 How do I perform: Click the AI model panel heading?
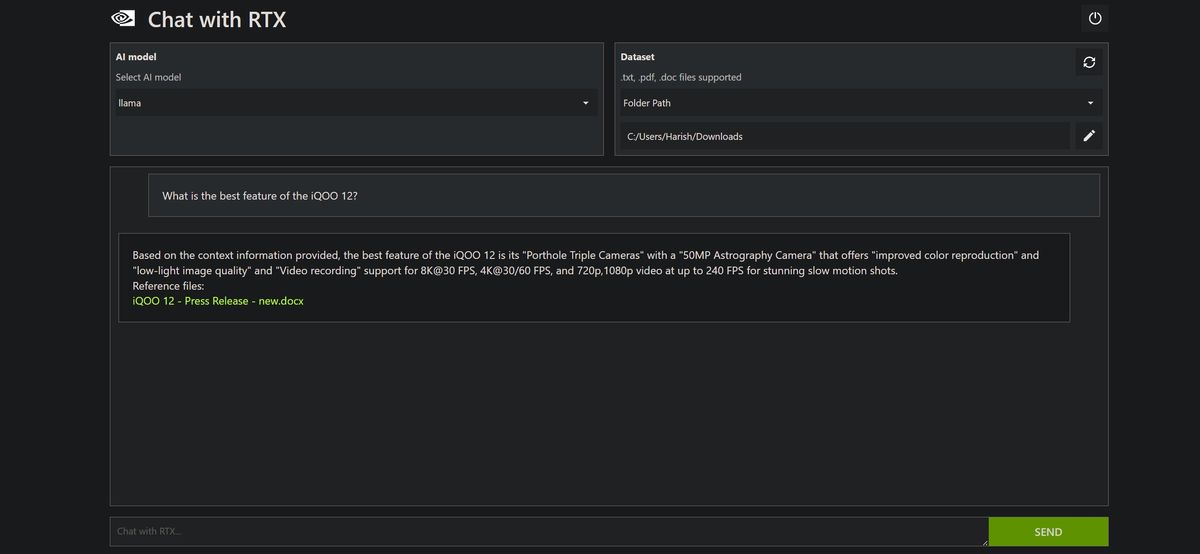click(136, 57)
